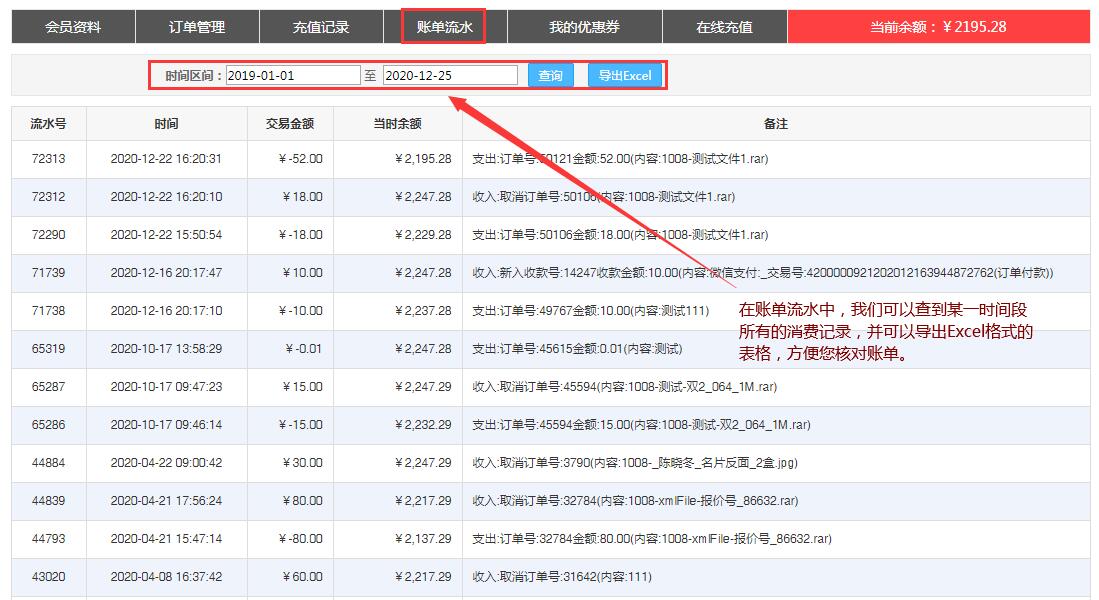Click timestamp 2020-10-17 13:58:29
The image size is (1099, 600).
pyautogui.click(x=166, y=348)
